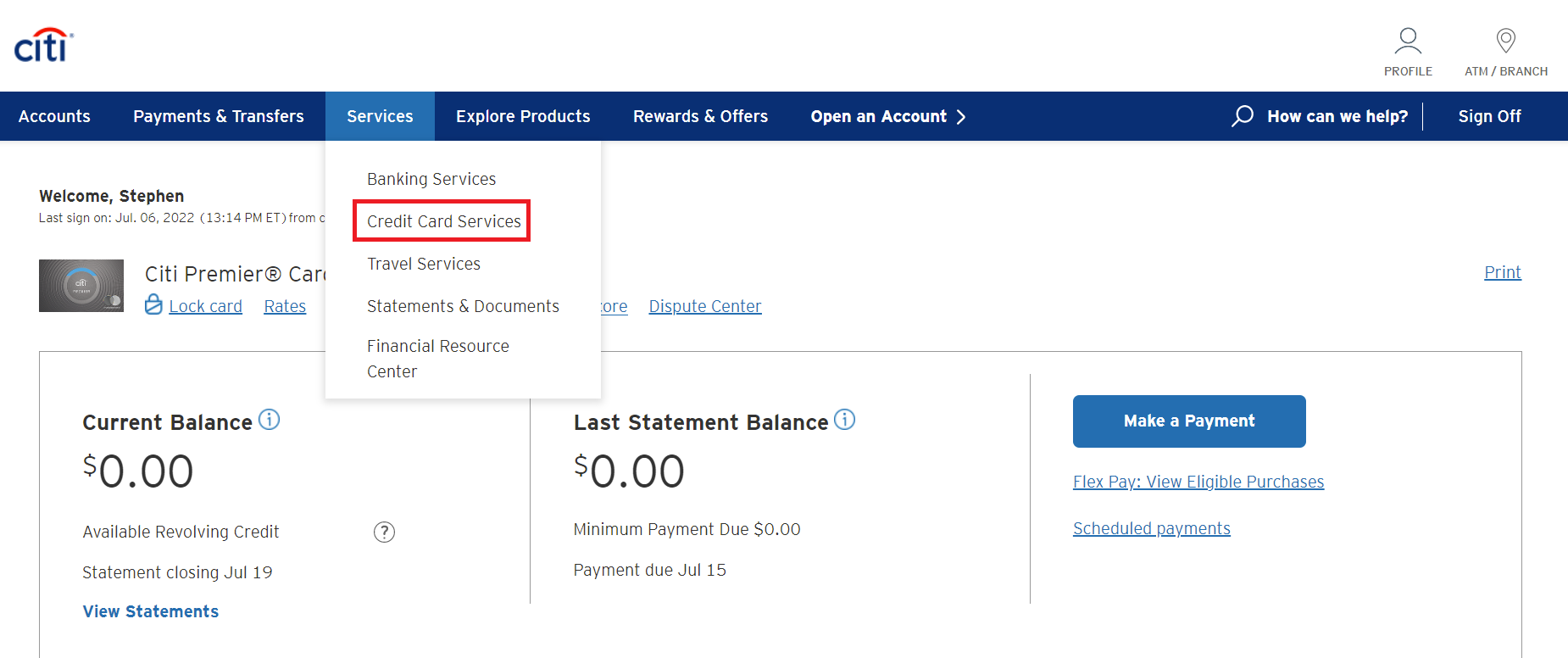
Task: Click the lock icon beside Lock card
Action: pyautogui.click(x=153, y=304)
